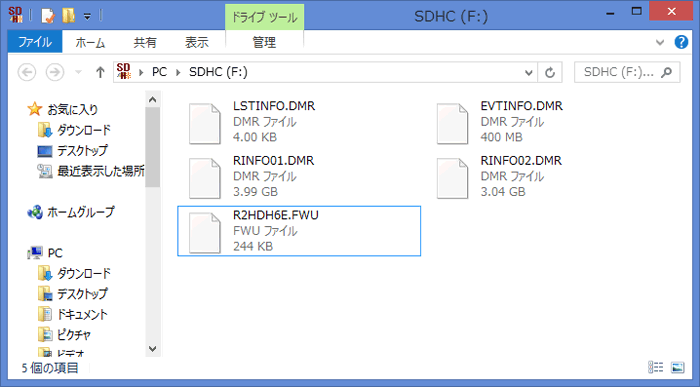Go up one folder level
The height and width of the screenshot is (387, 700).
coord(100,72)
